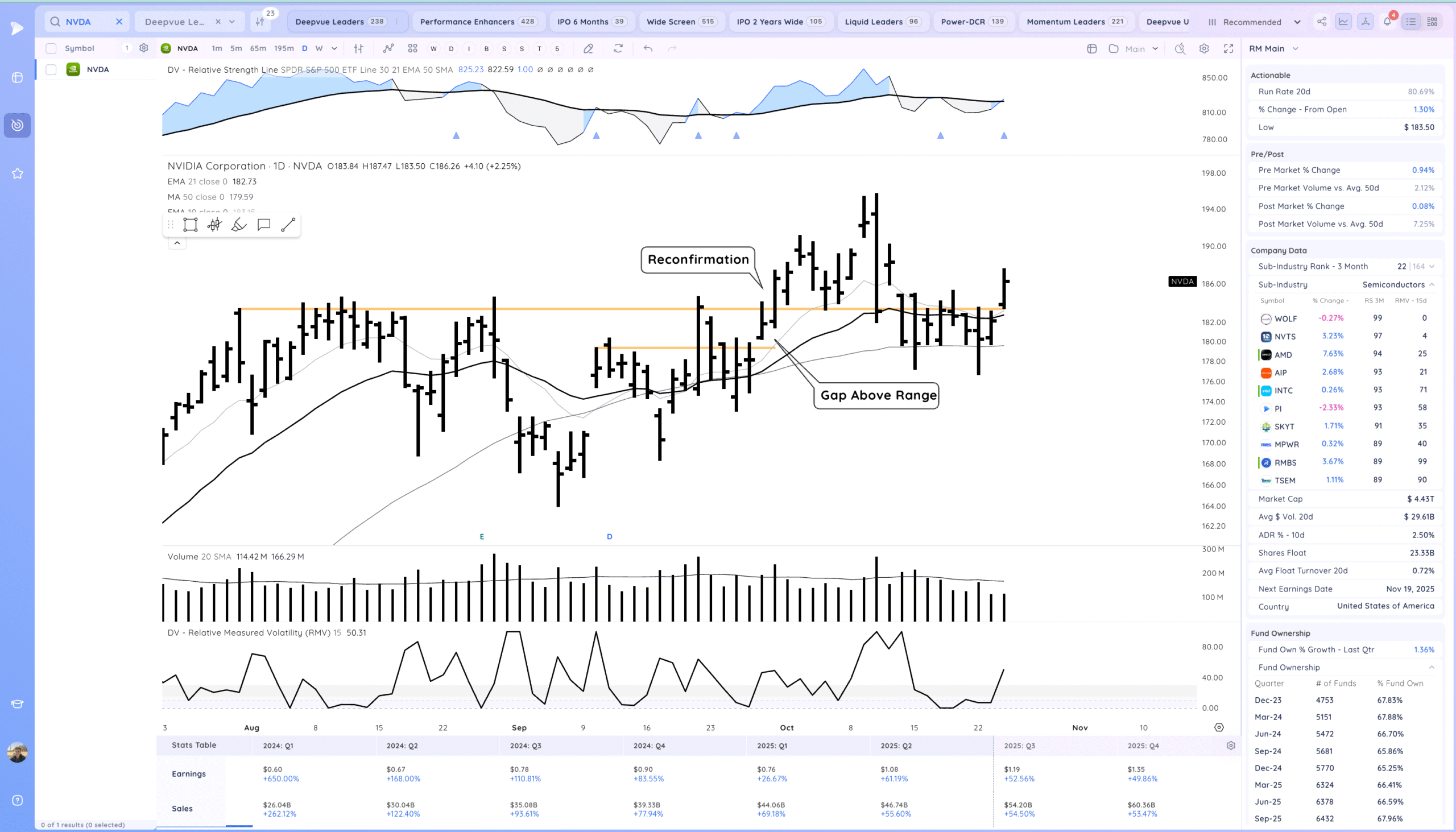Screen dimensions: 1456x832
Task: Click the fullscreen chart icon
Action: (1228, 48)
